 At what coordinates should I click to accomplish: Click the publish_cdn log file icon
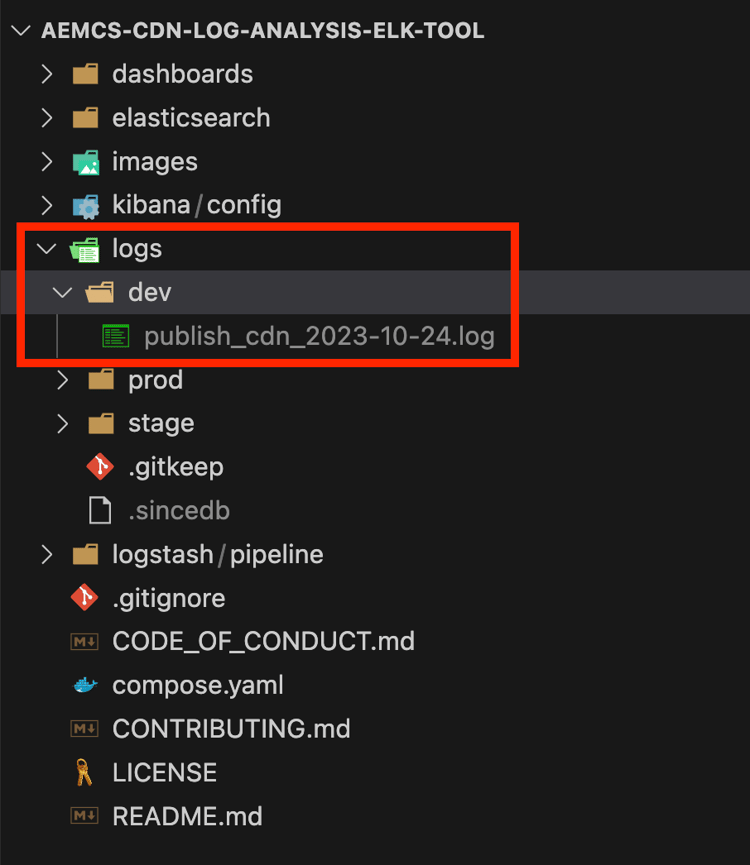(116, 336)
